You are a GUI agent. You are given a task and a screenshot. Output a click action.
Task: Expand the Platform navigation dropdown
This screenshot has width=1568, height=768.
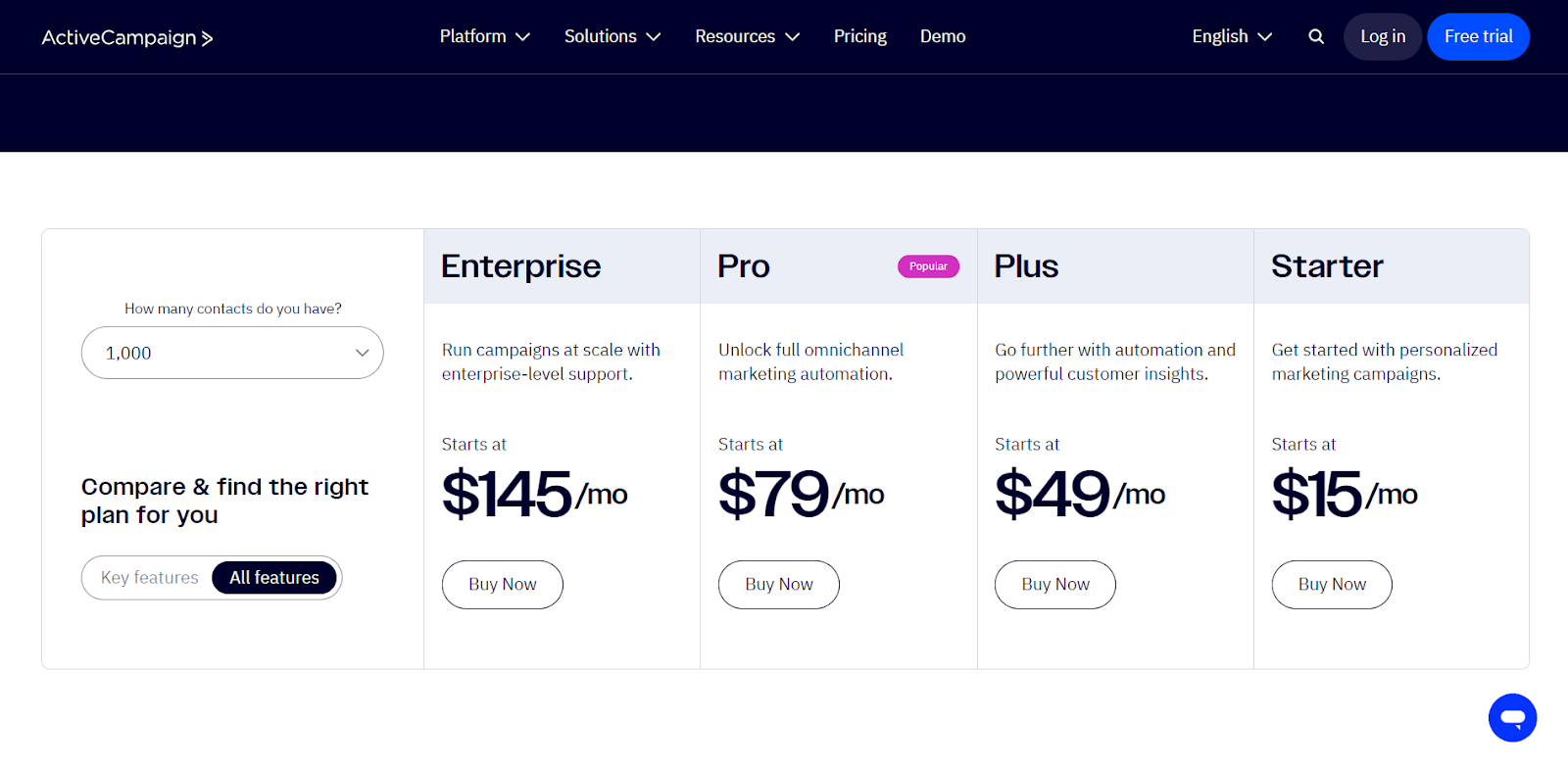click(x=484, y=36)
